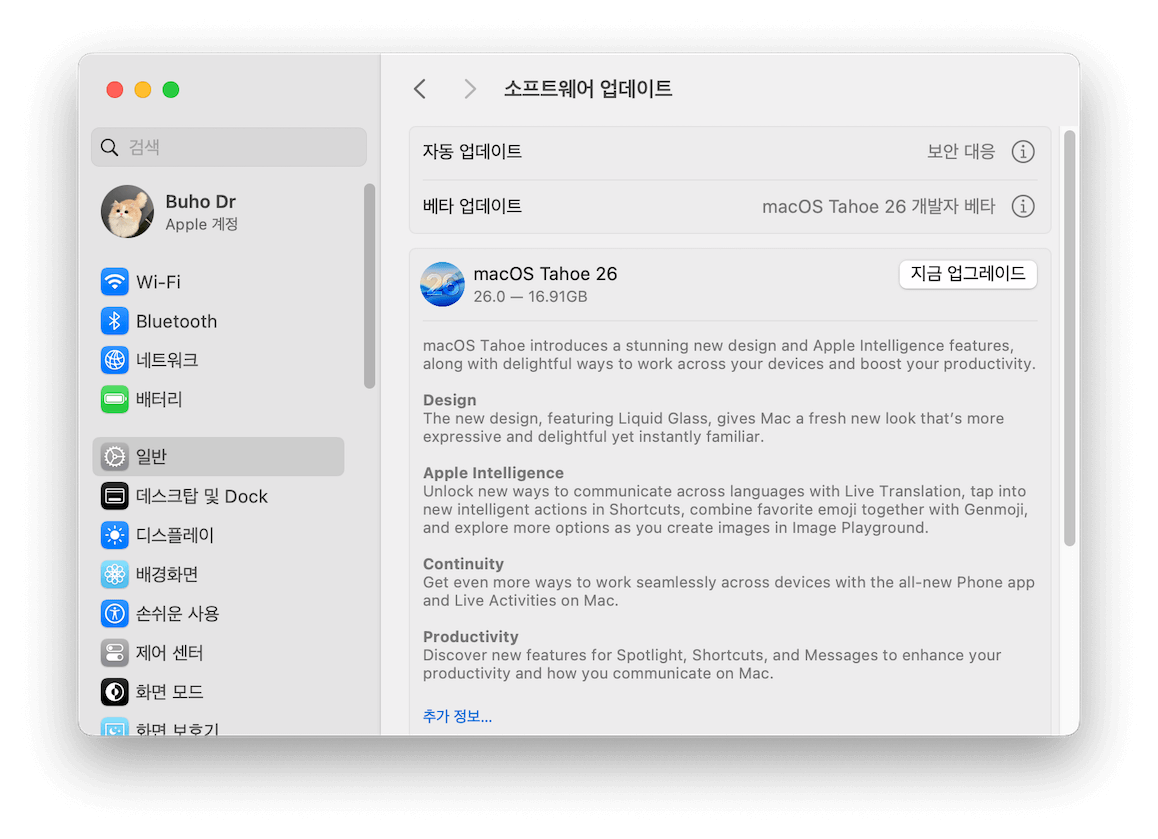Select the 화면 모드 sidebar label

(169, 691)
